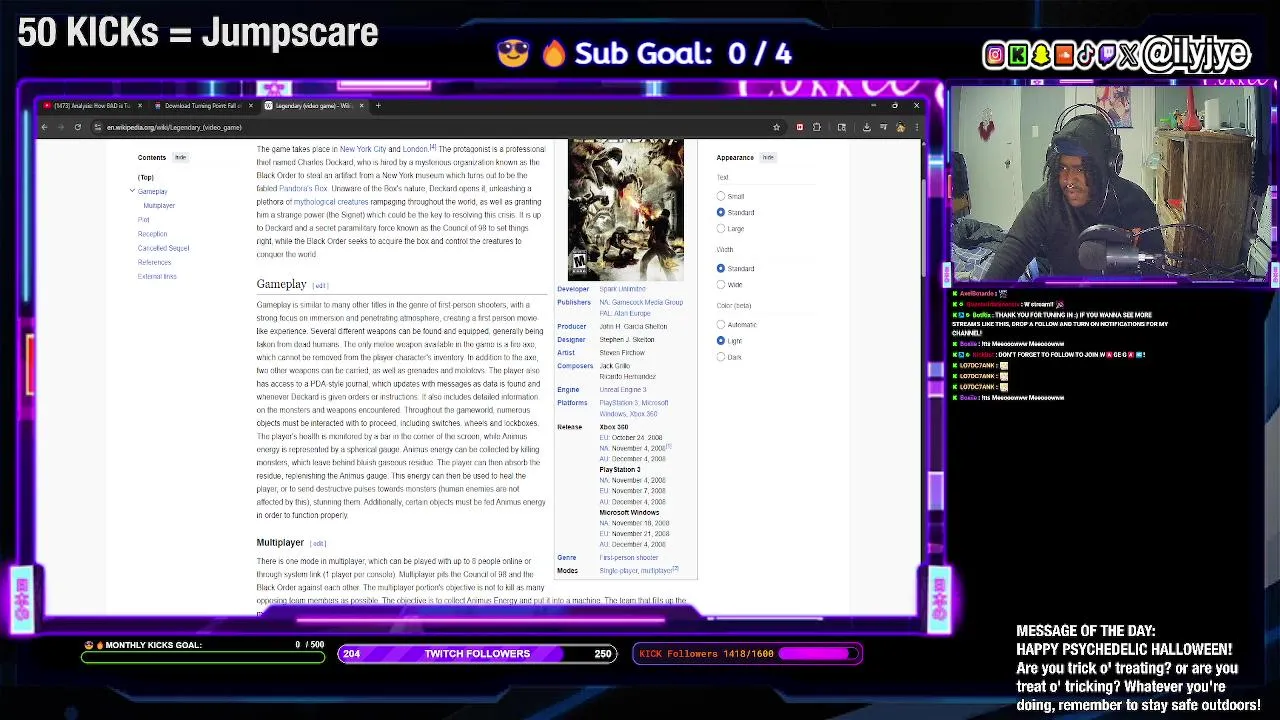Open the red extension icon in the browser toolbar

(x=799, y=127)
